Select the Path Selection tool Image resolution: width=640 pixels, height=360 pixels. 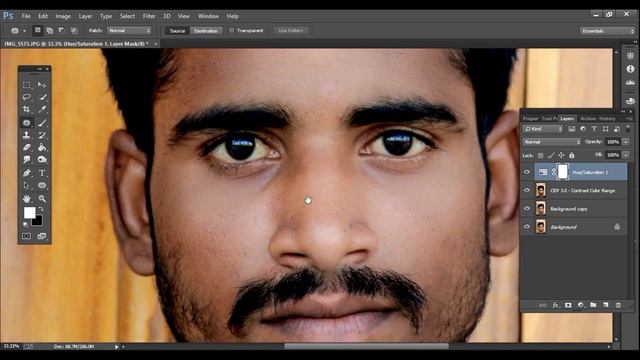[x=27, y=185]
